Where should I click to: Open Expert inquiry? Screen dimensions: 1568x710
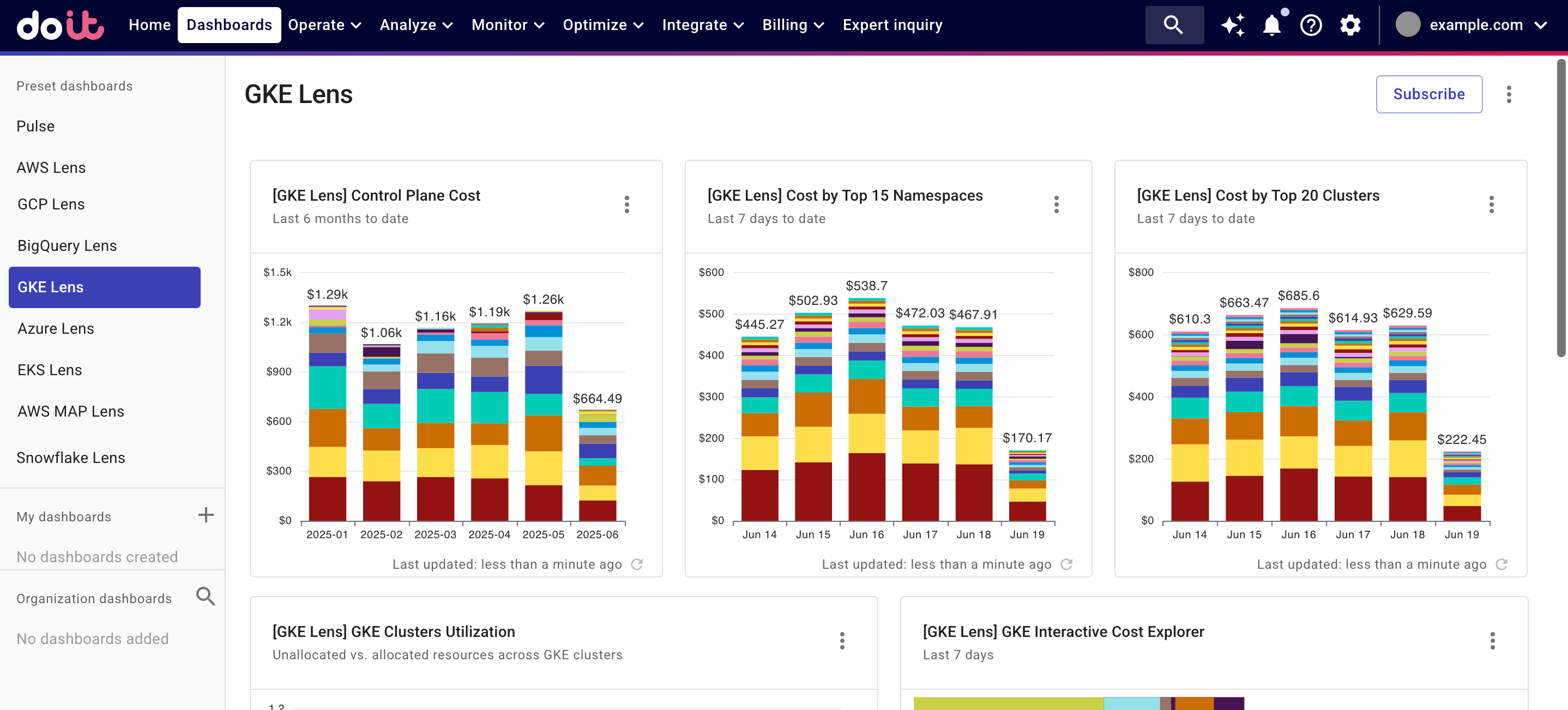click(892, 25)
